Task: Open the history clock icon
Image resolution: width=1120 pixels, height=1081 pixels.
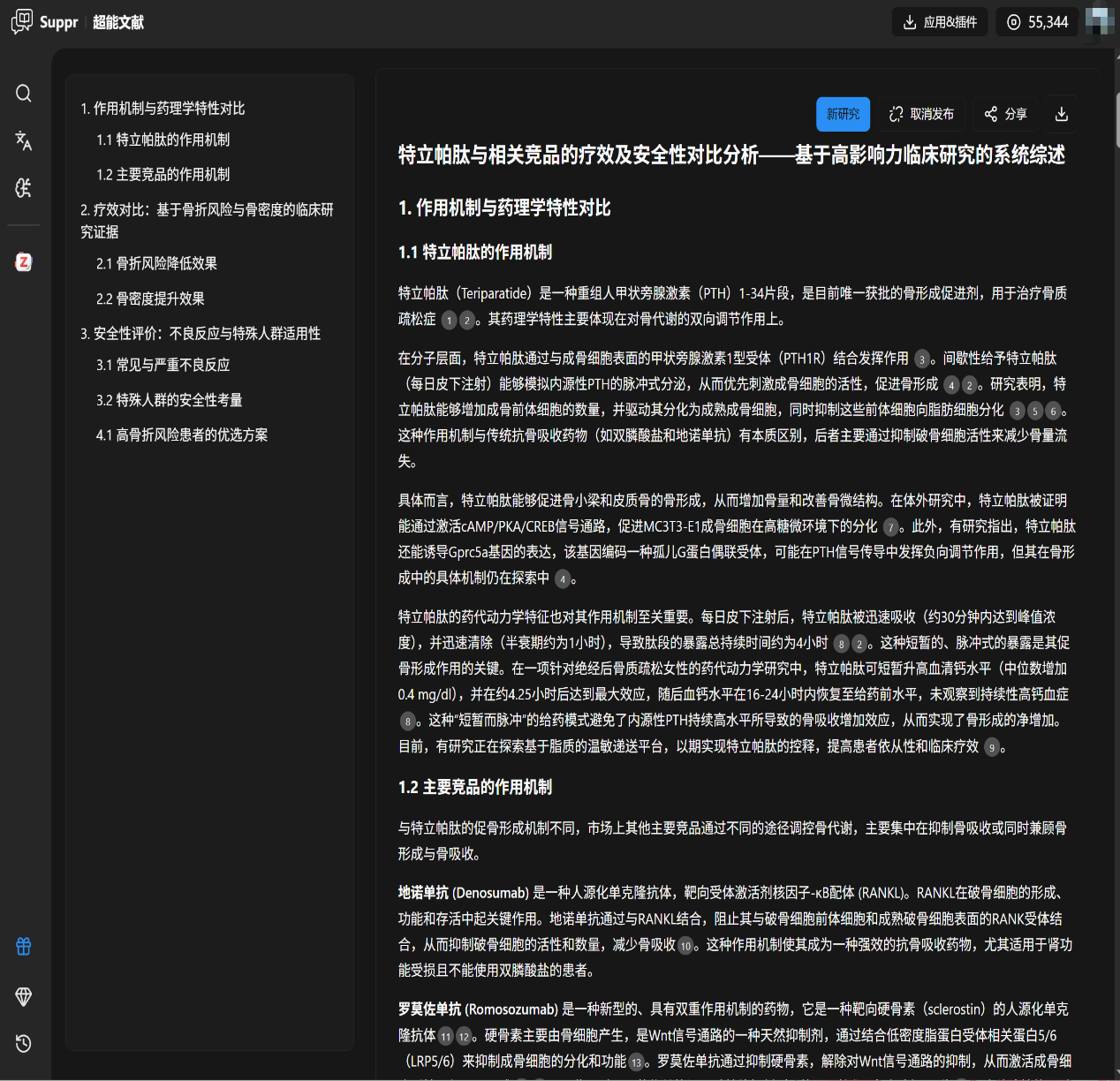Action: [24, 1044]
